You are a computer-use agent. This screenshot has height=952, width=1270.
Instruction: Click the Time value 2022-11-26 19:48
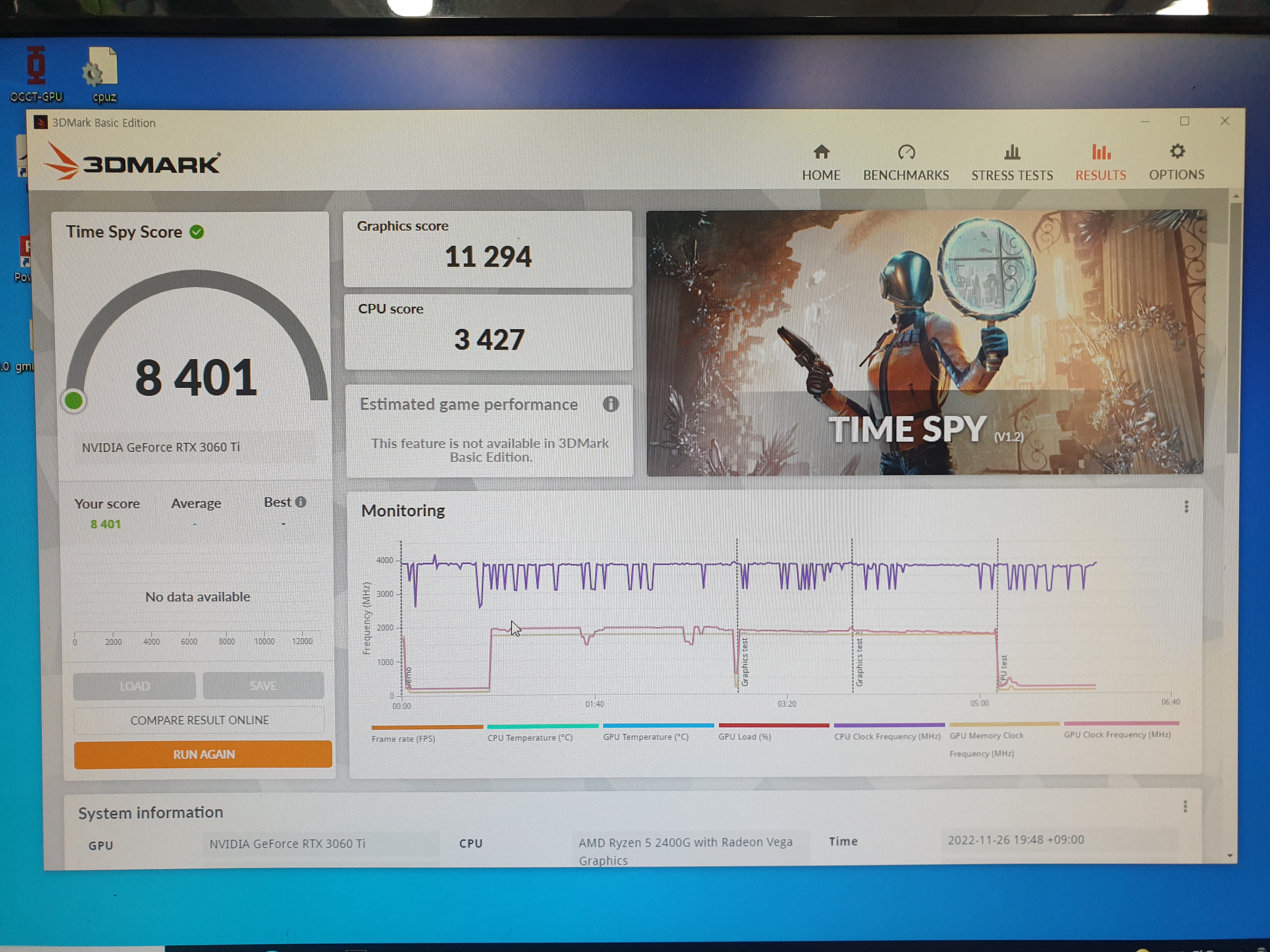1016,840
